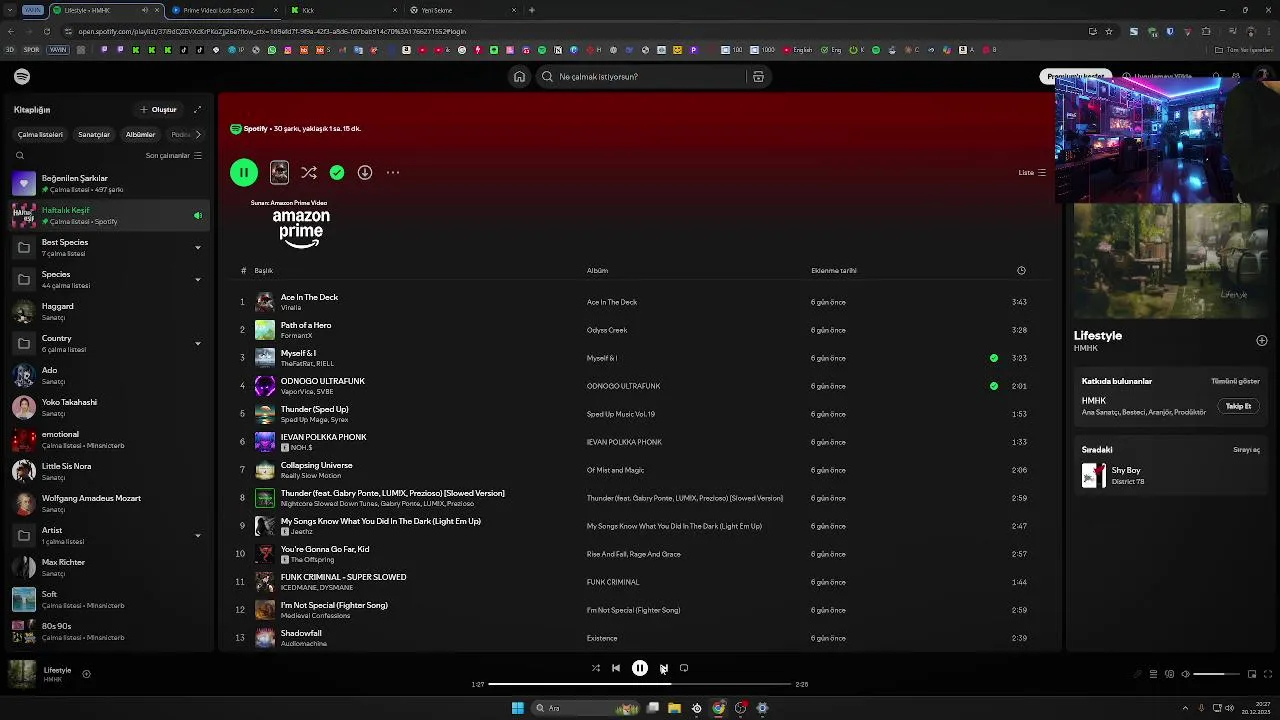Image resolution: width=1280 pixels, height=720 pixels.
Task: Add Lifestyle to liked songs plus icon
Action: point(1261,341)
